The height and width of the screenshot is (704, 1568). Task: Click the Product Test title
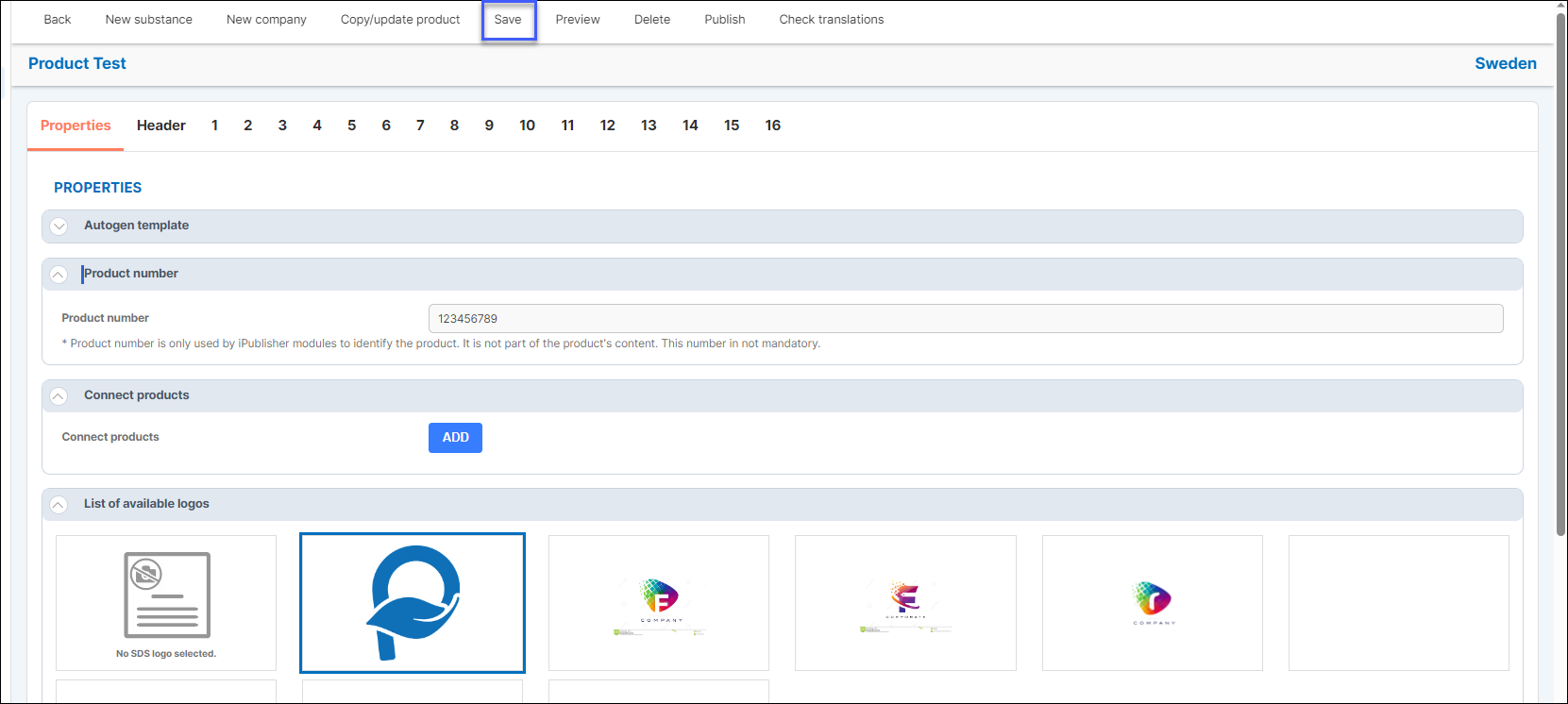point(76,63)
